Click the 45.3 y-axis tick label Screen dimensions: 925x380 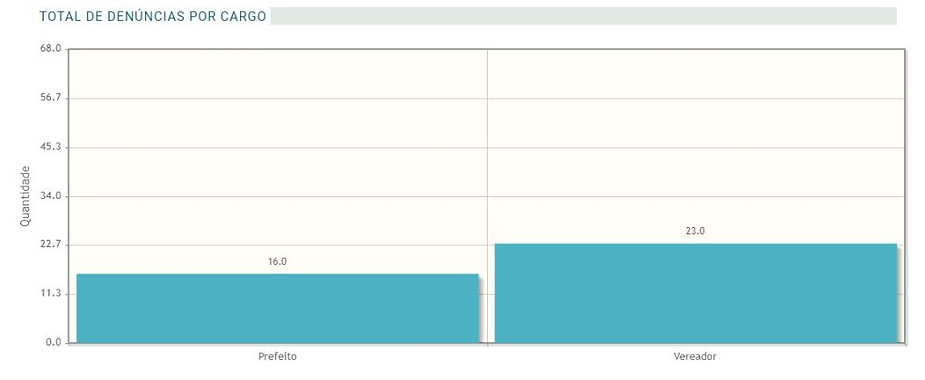(x=51, y=146)
